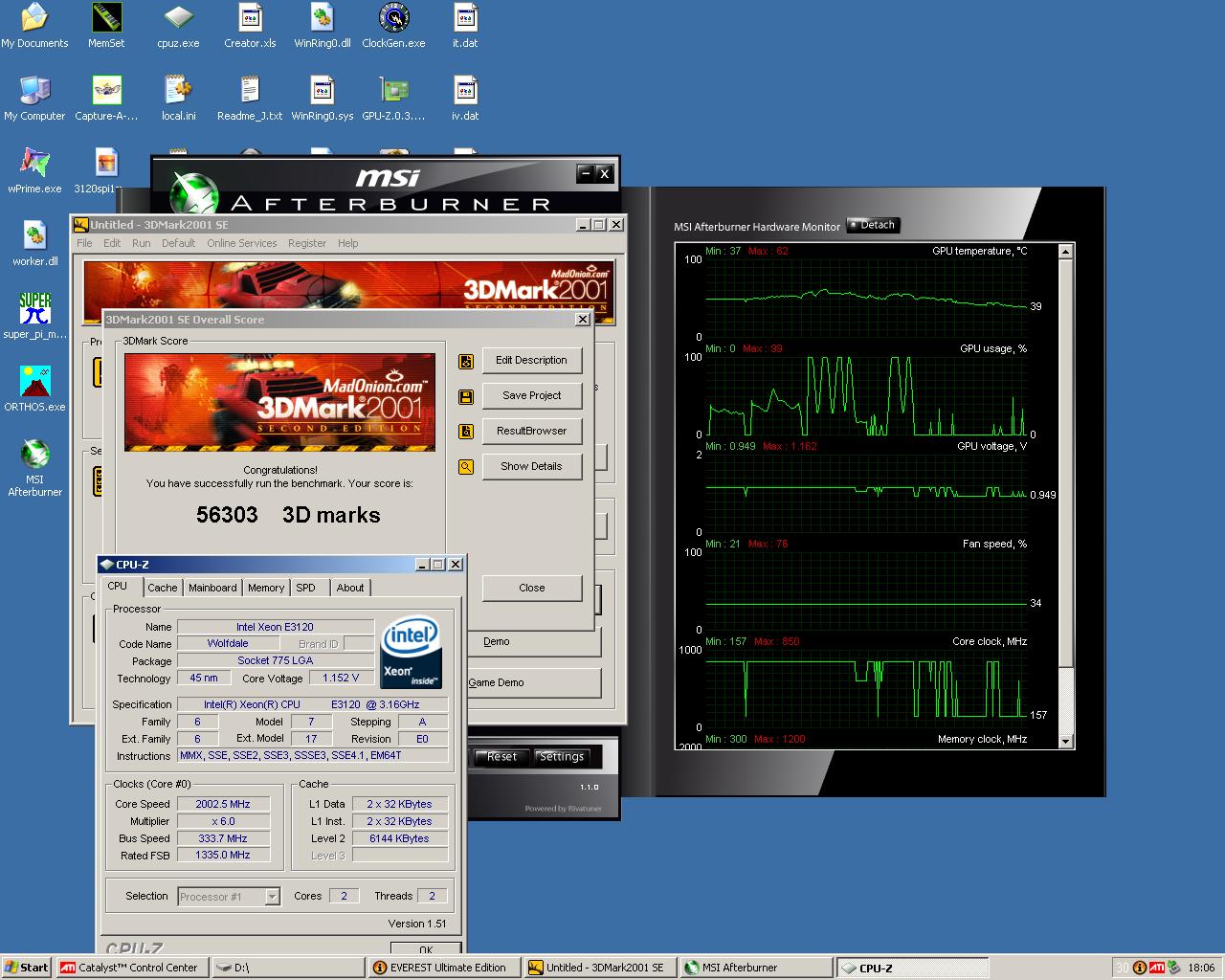This screenshot has width=1225, height=980.
Task: Open MSI Afterburner desktop shortcut
Action: point(34,469)
